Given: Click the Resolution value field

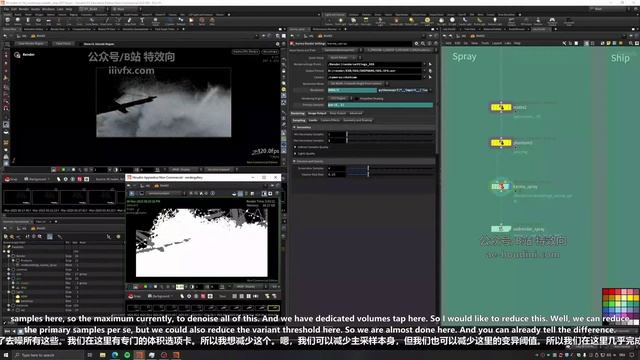Looking at the screenshot, I should coord(352,90).
